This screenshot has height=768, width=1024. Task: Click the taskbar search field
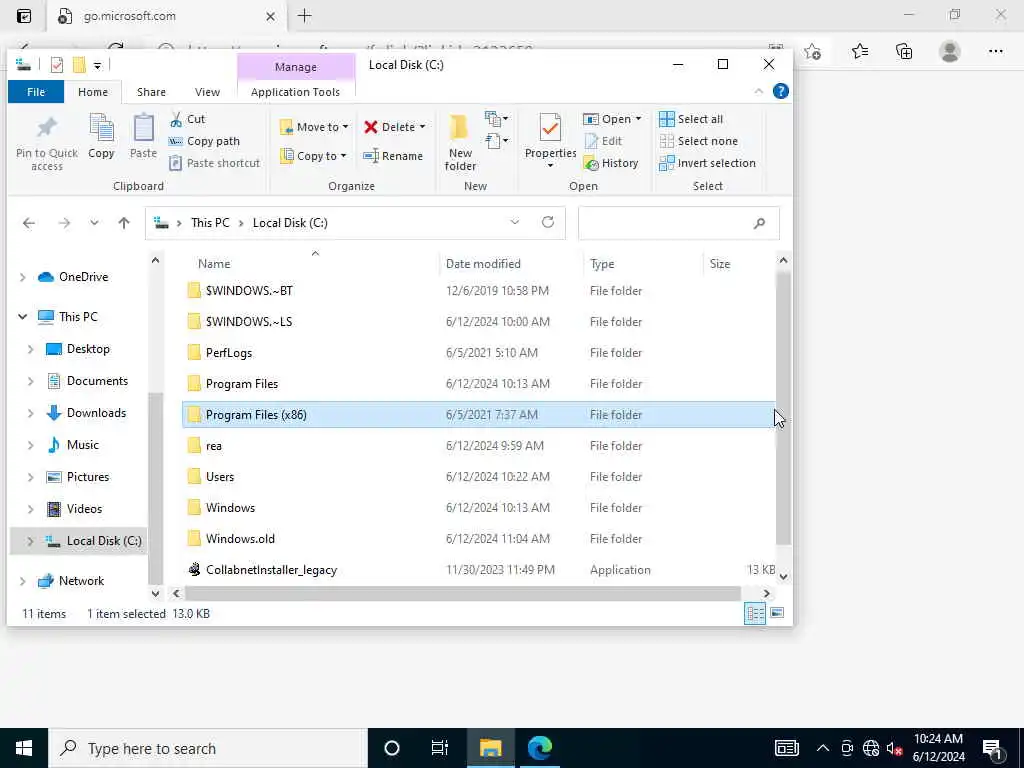point(208,748)
